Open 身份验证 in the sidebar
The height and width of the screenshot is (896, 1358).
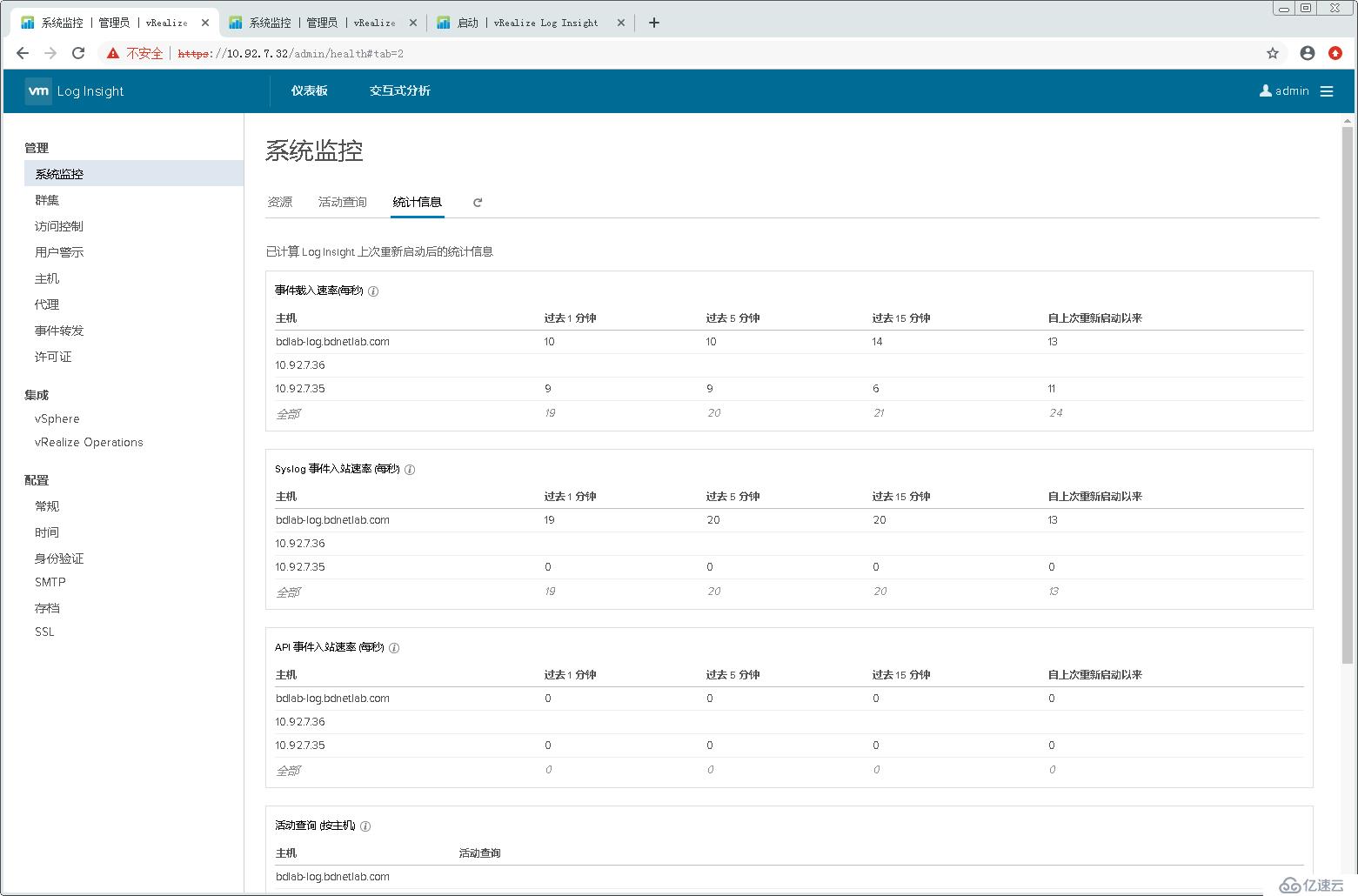[59, 558]
